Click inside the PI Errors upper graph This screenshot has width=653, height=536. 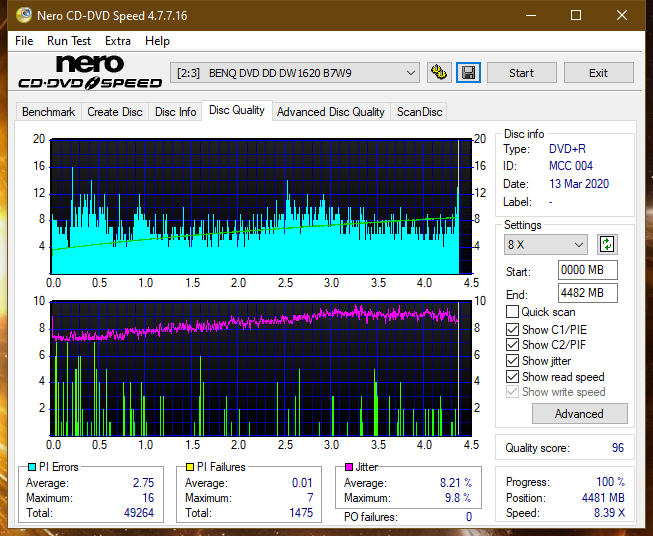click(x=261, y=207)
